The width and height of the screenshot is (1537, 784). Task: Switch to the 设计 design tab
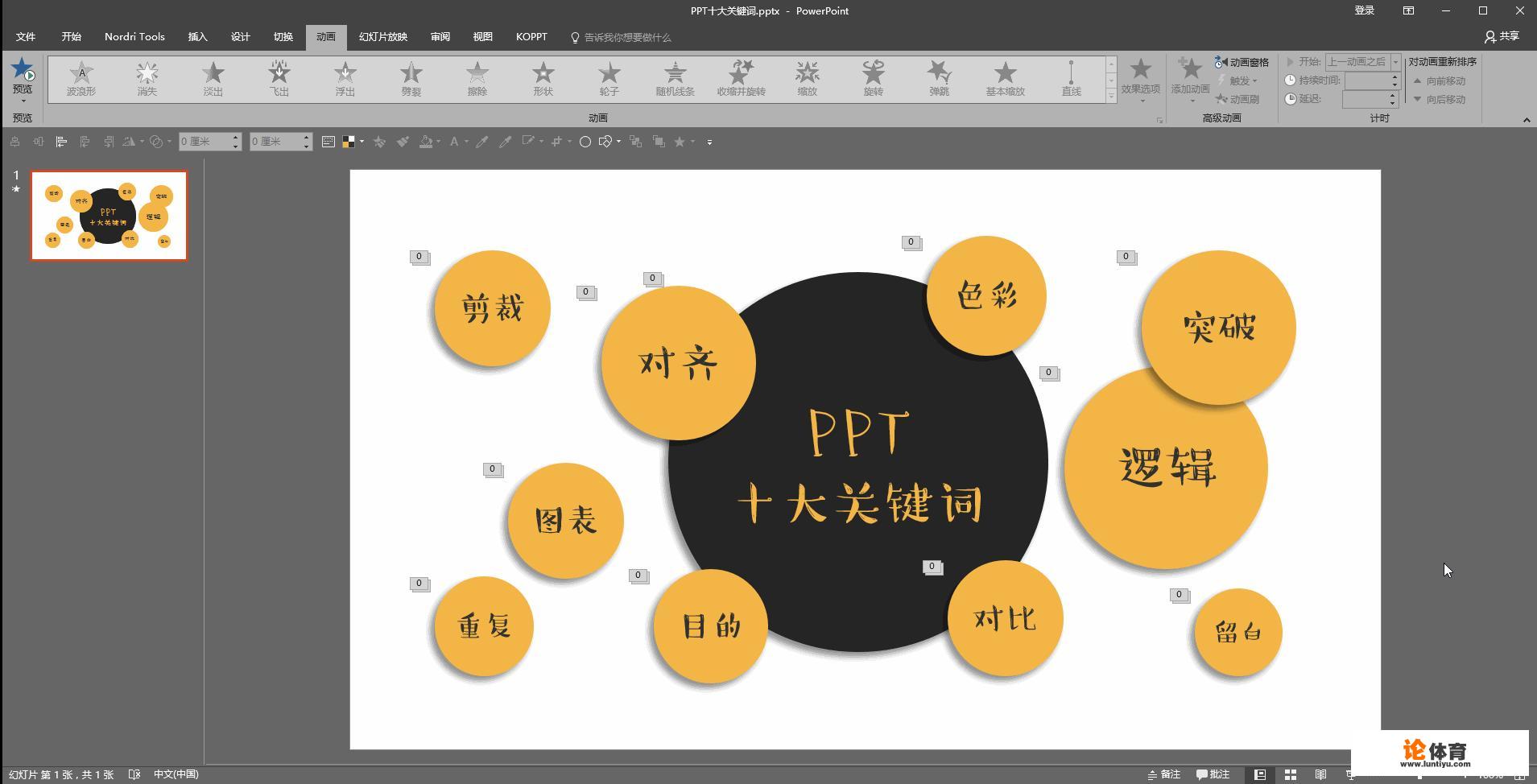240,37
